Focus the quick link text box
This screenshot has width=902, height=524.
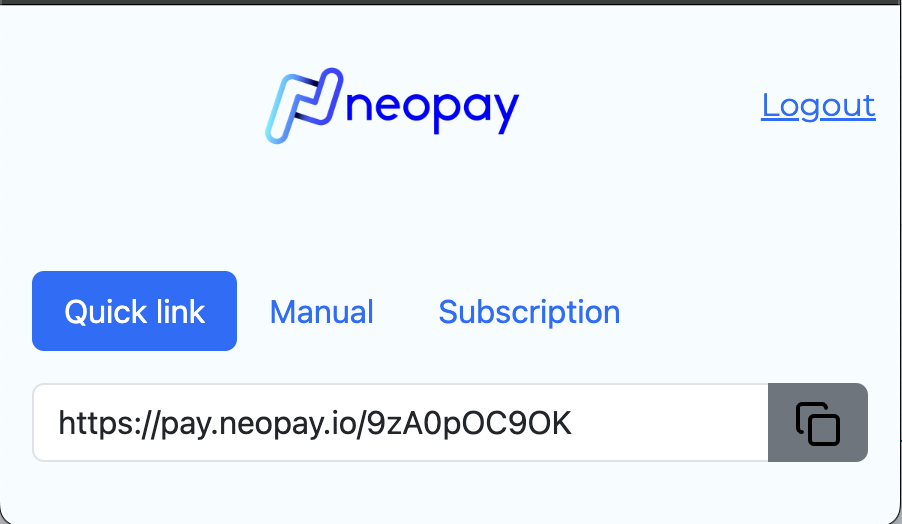pyautogui.click(x=400, y=423)
